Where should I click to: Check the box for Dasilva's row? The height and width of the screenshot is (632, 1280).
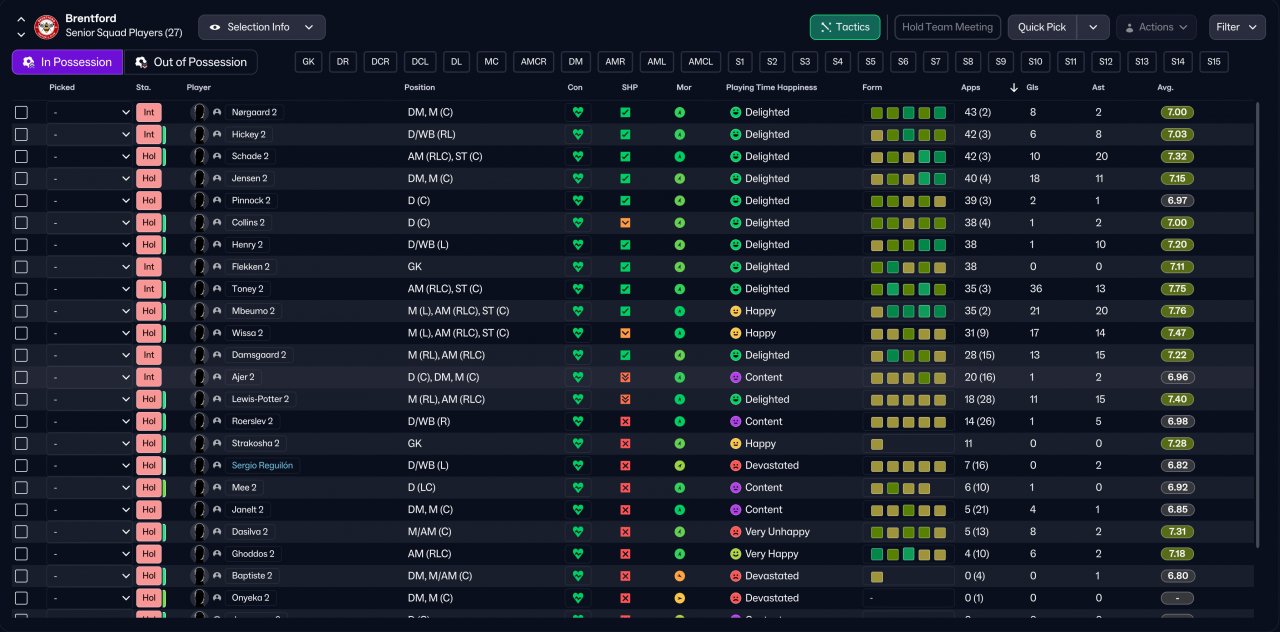click(x=21, y=532)
